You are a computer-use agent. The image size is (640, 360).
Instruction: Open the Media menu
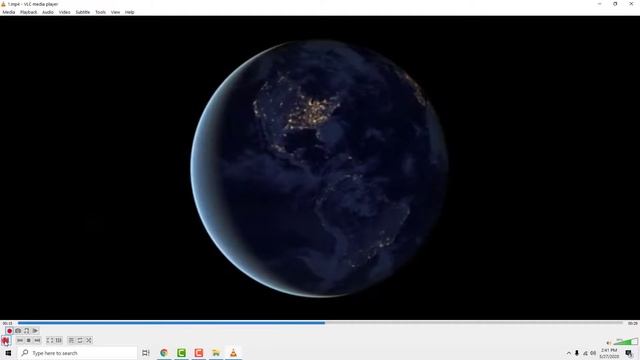tap(9, 12)
